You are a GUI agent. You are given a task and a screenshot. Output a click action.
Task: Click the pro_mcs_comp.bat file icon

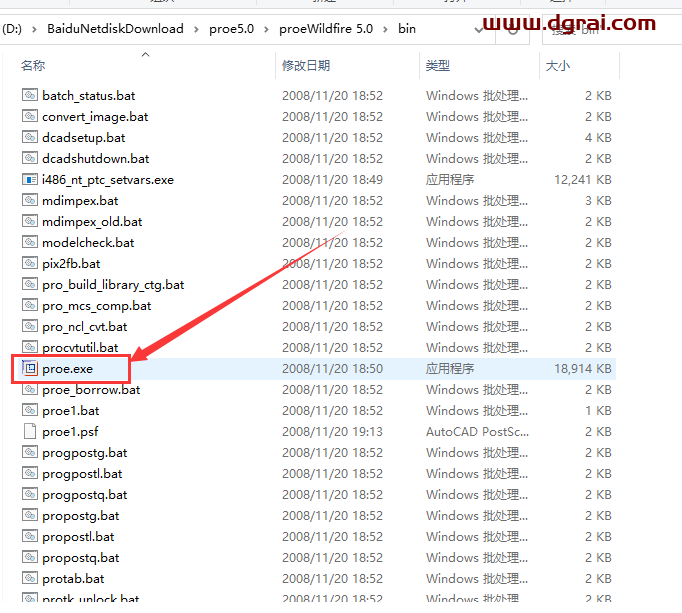(x=30, y=305)
